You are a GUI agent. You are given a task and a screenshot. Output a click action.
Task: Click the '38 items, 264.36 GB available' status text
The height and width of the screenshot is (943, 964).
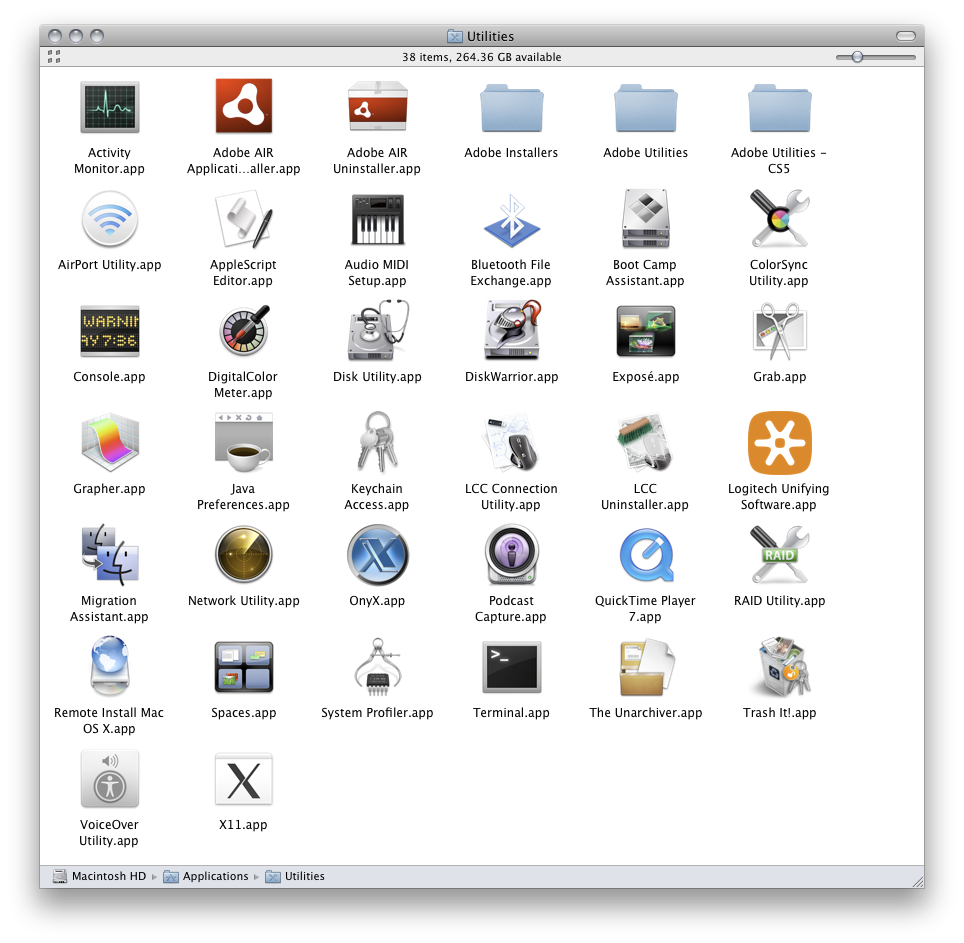pyautogui.click(x=482, y=57)
